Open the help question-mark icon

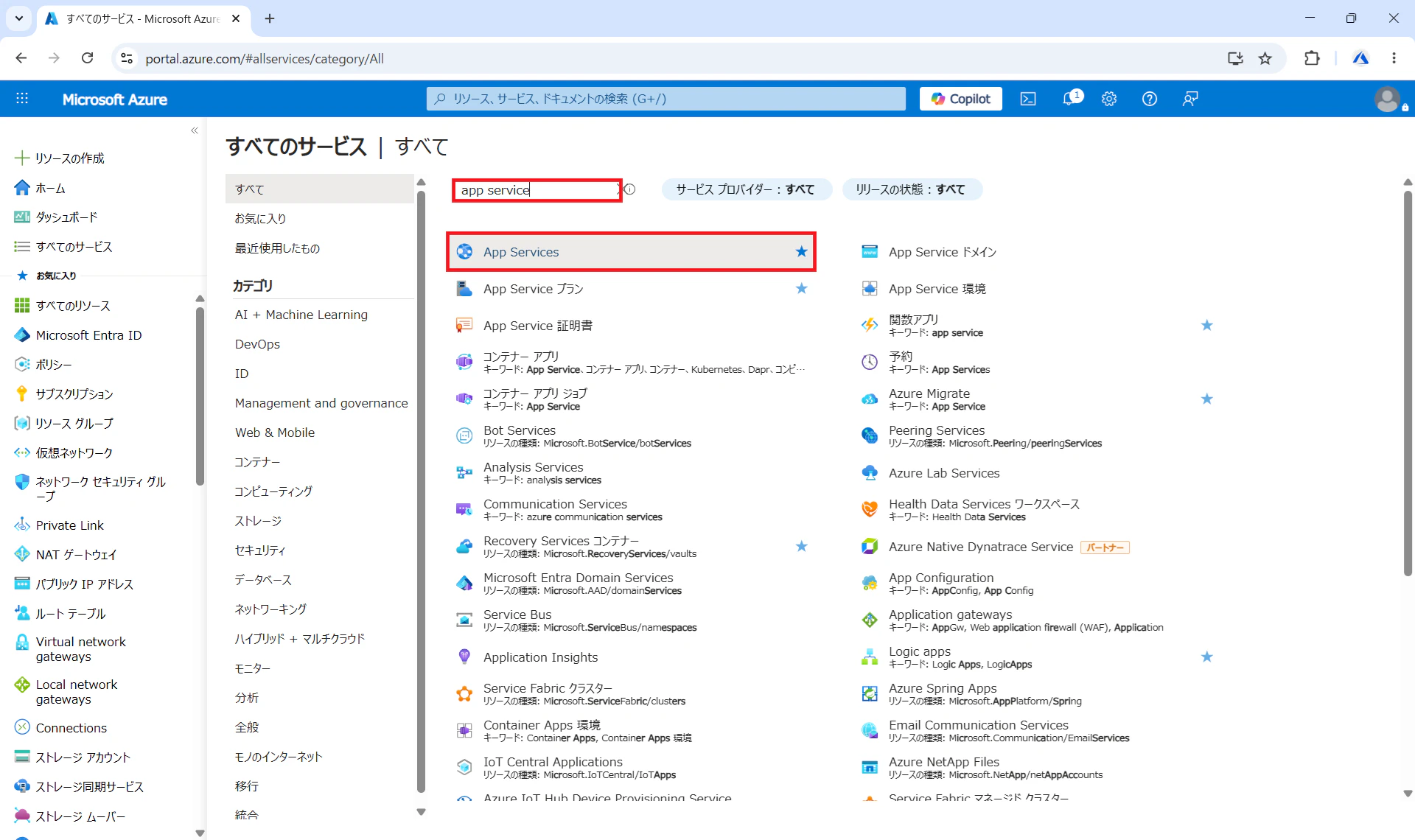(x=1150, y=99)
